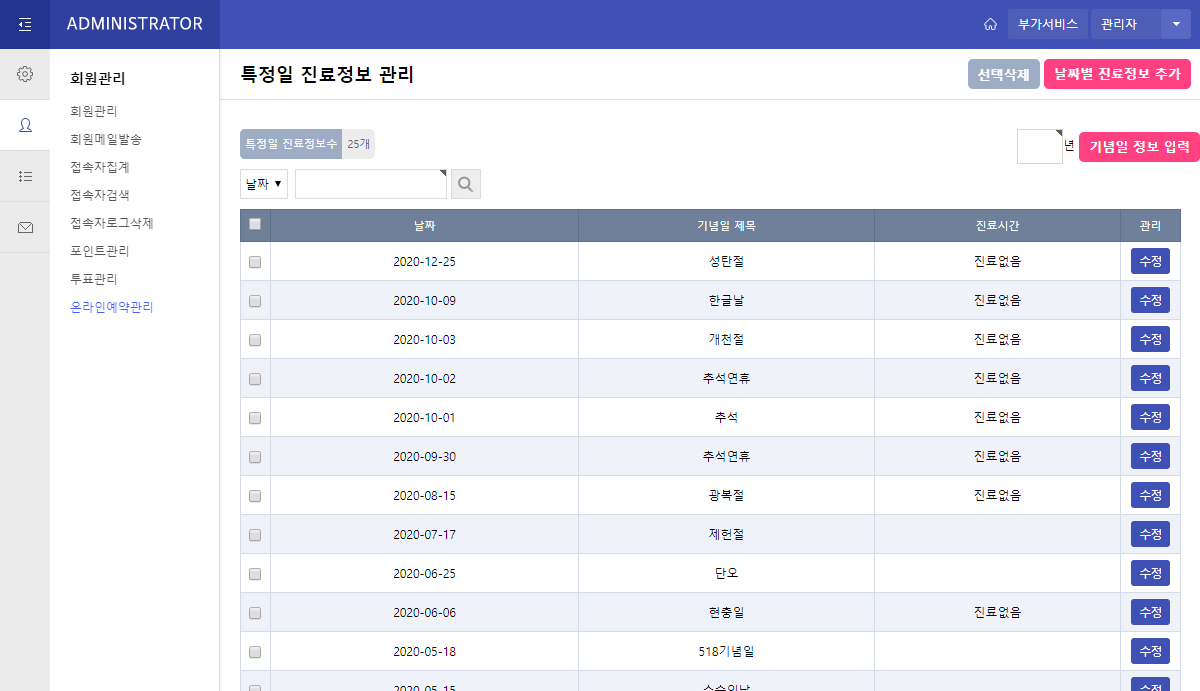Check the checkbox for the 성탄절 row
Image resolution: width=1200 pixels, height=691 pixels.
[x=255, y=261]
